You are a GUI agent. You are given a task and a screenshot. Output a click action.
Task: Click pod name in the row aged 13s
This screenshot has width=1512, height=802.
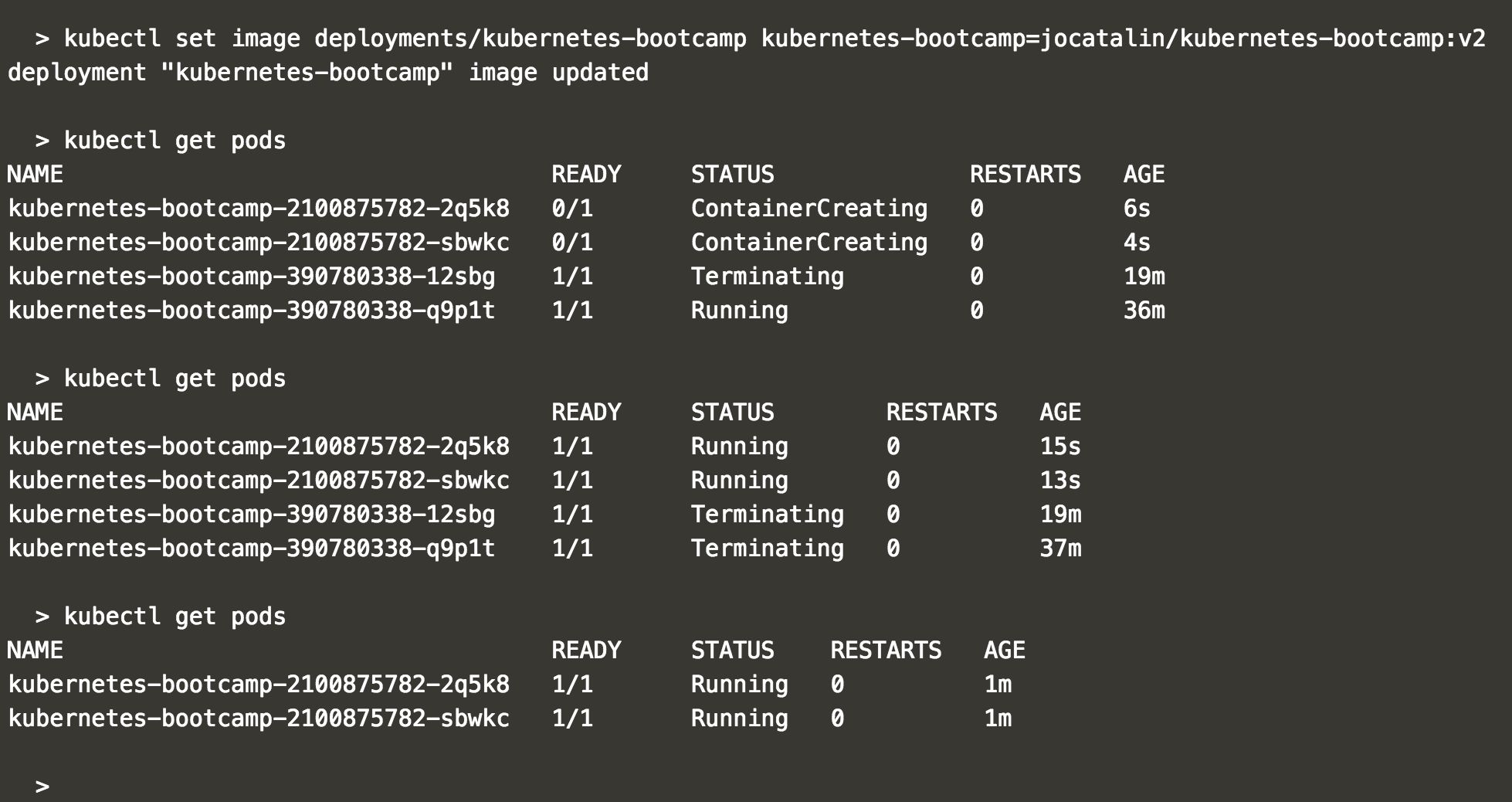(259, 481)
